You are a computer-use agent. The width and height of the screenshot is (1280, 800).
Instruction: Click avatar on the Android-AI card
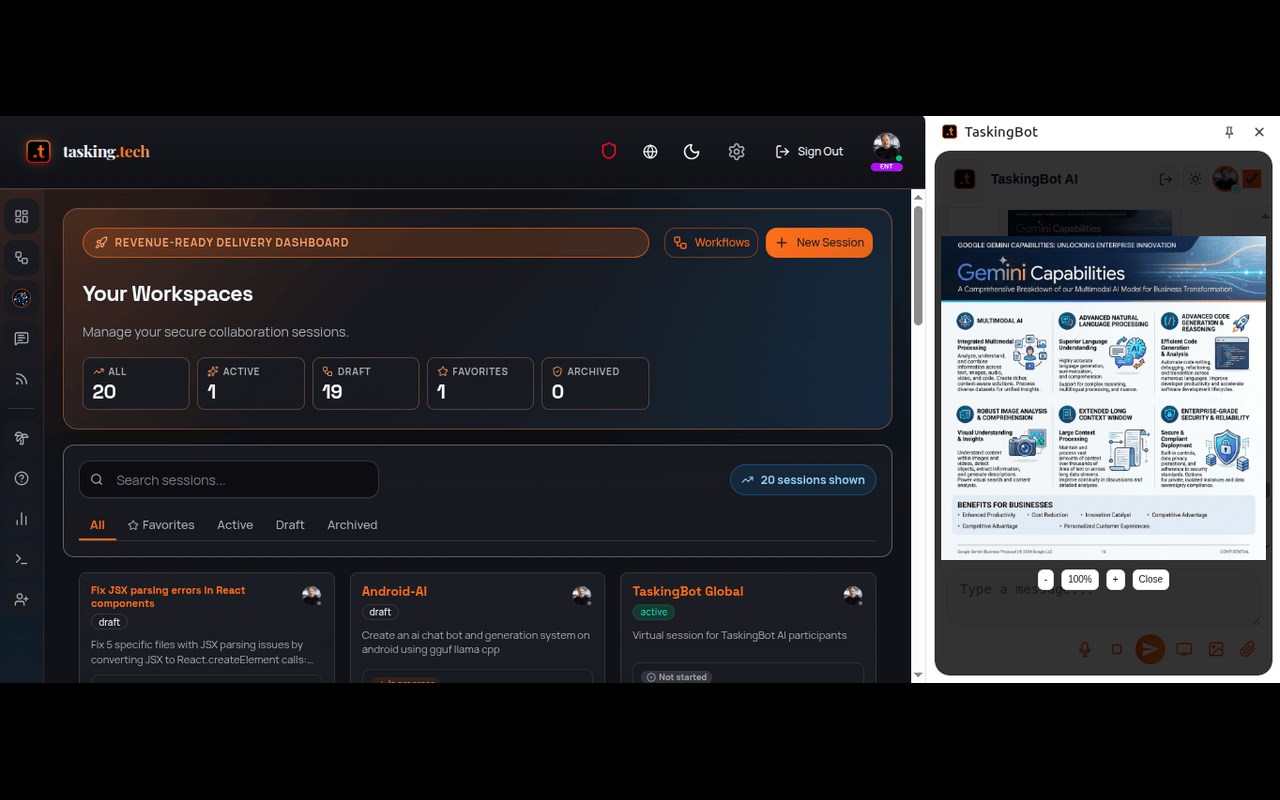[x=582, y=596]
